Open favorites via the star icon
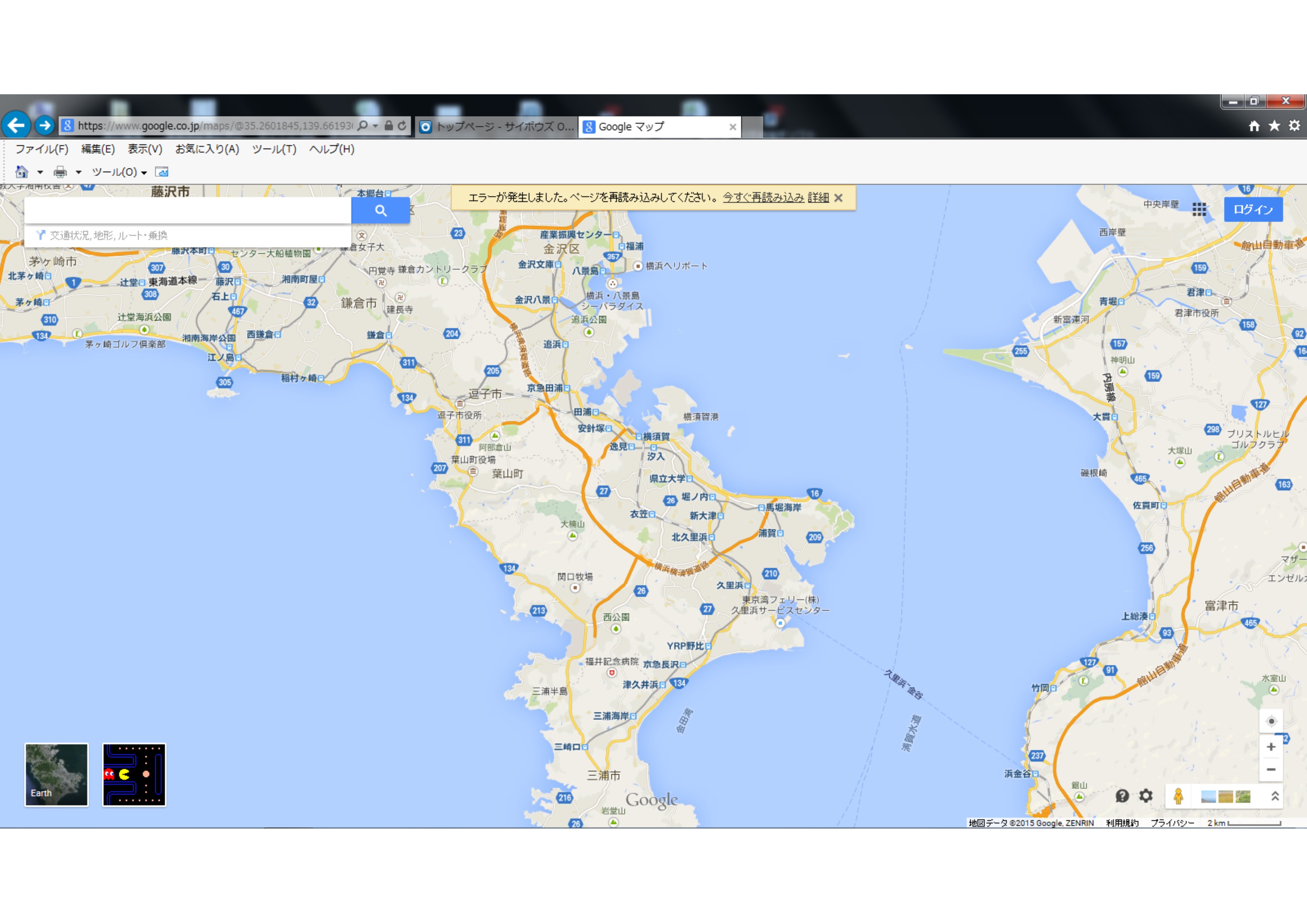 (x=1274, y=126)
